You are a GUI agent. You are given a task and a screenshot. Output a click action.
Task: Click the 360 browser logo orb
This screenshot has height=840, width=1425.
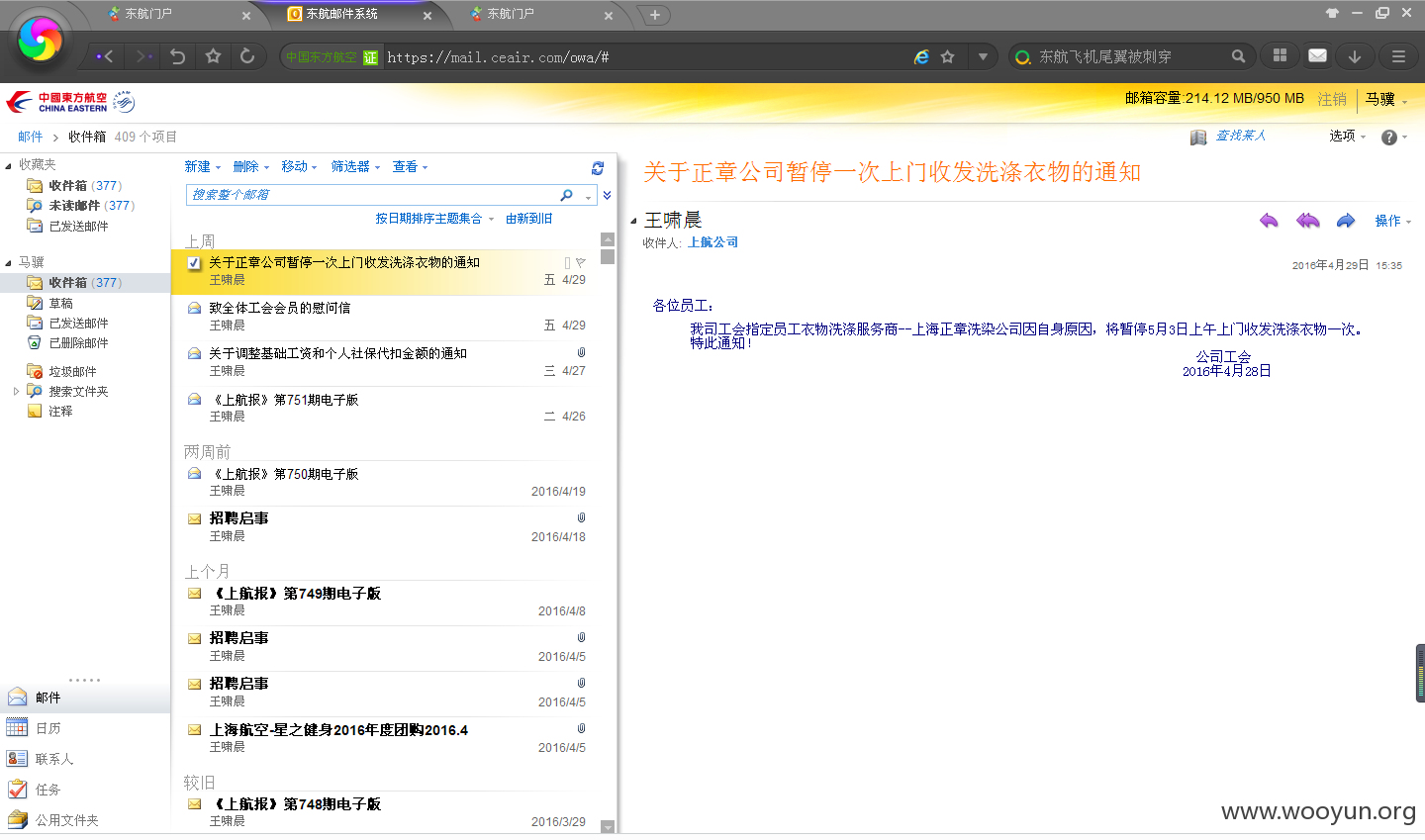pyautogui.click(x=41, y=39)
